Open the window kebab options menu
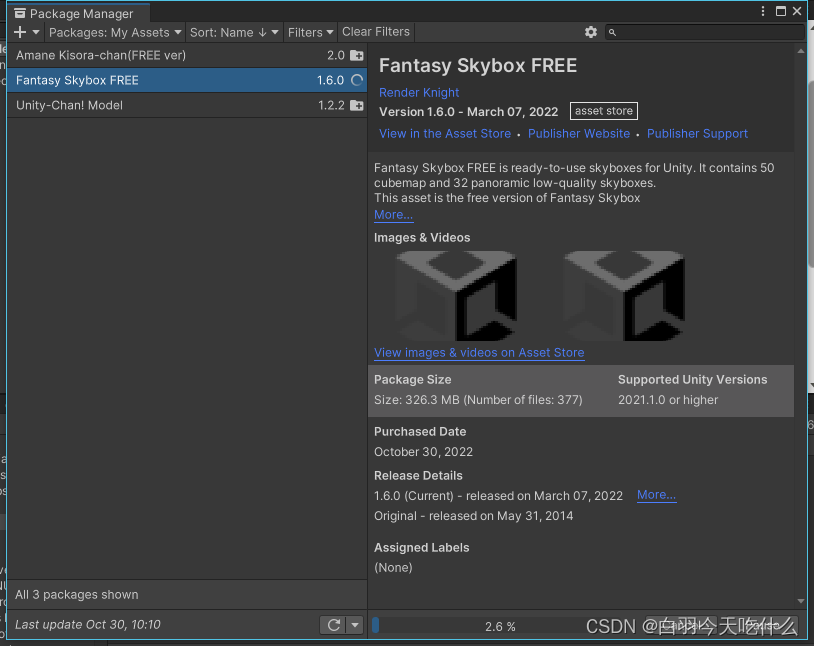Screen dimensions: 814x646 click(763, 11)
